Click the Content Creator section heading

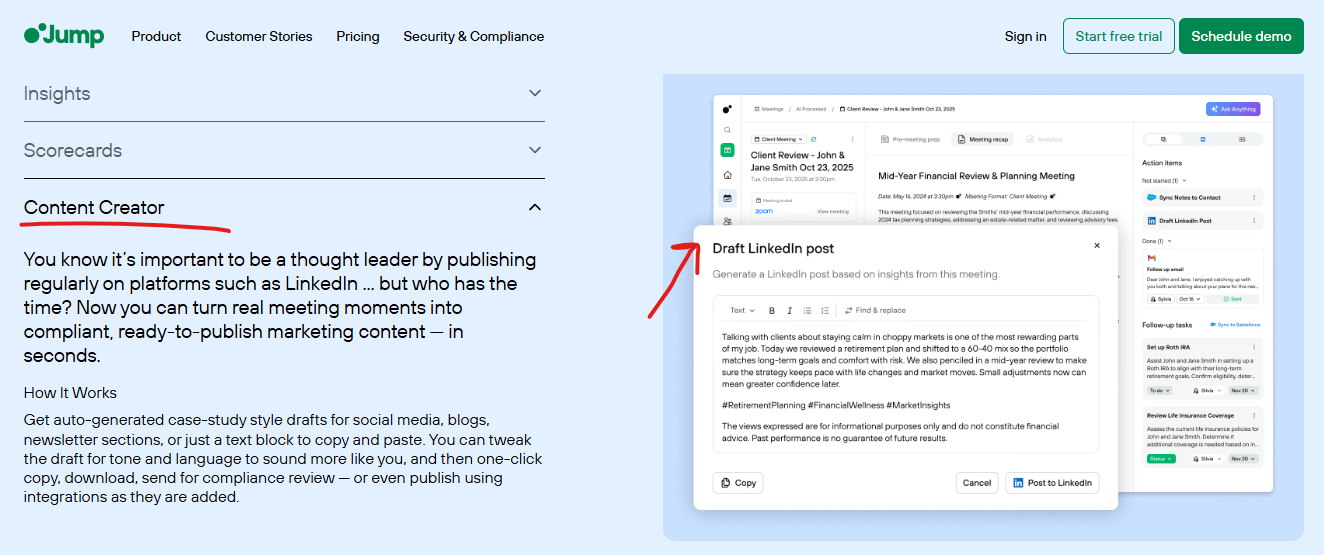tap(94, 207)
